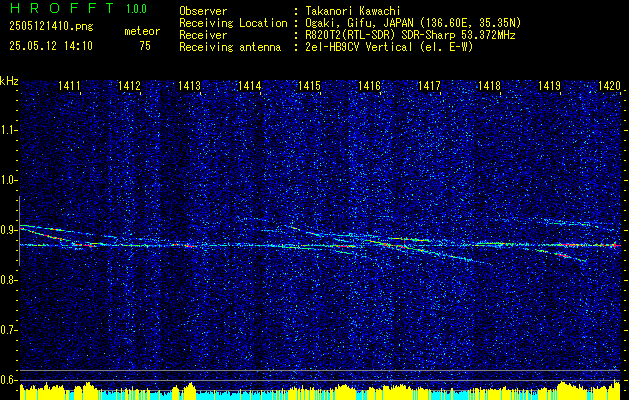Click the 0.6 frequency axis label
Screen dimensions: 629x400
tap(8, 380)
